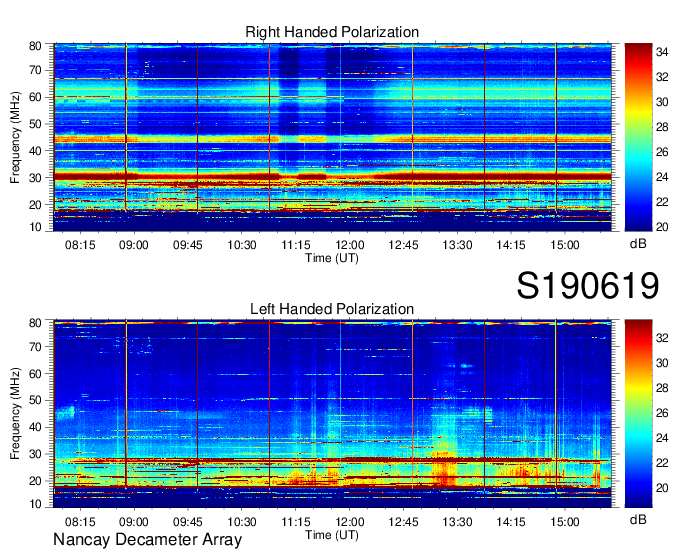Screen dimensions: 680x552
Task: Click 09:45 tick on Left Handed time axis
Action: point(188,522)
